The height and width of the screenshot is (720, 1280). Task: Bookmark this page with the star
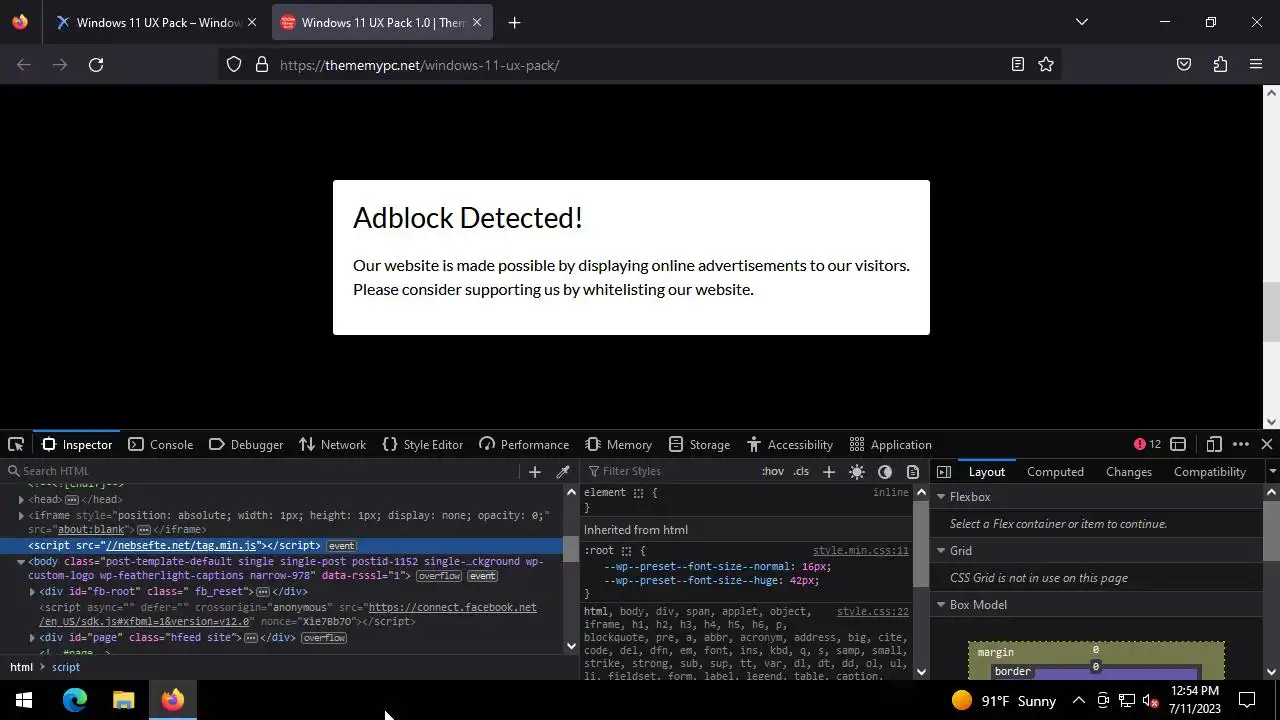1046,64
